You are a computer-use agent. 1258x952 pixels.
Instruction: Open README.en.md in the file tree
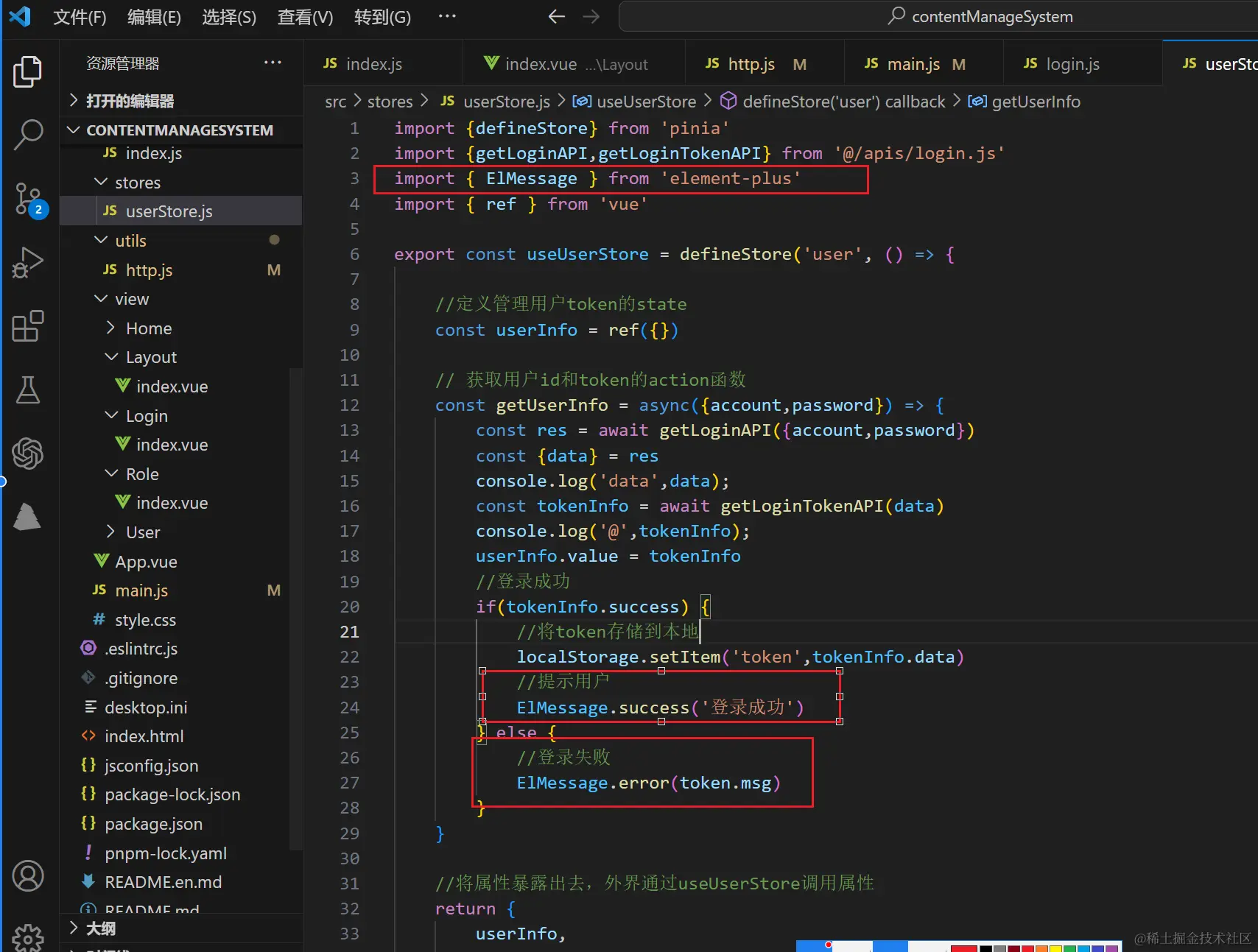pos(181,882)
